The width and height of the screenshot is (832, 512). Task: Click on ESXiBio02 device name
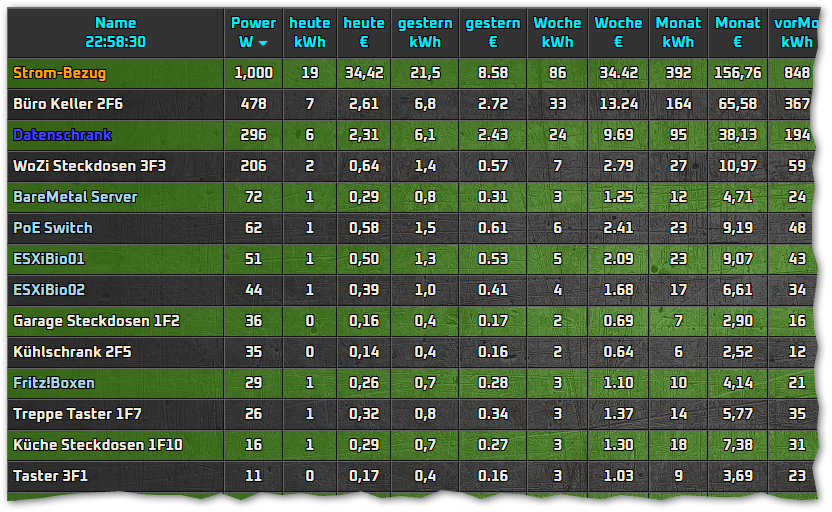click(x=49, y=290)
